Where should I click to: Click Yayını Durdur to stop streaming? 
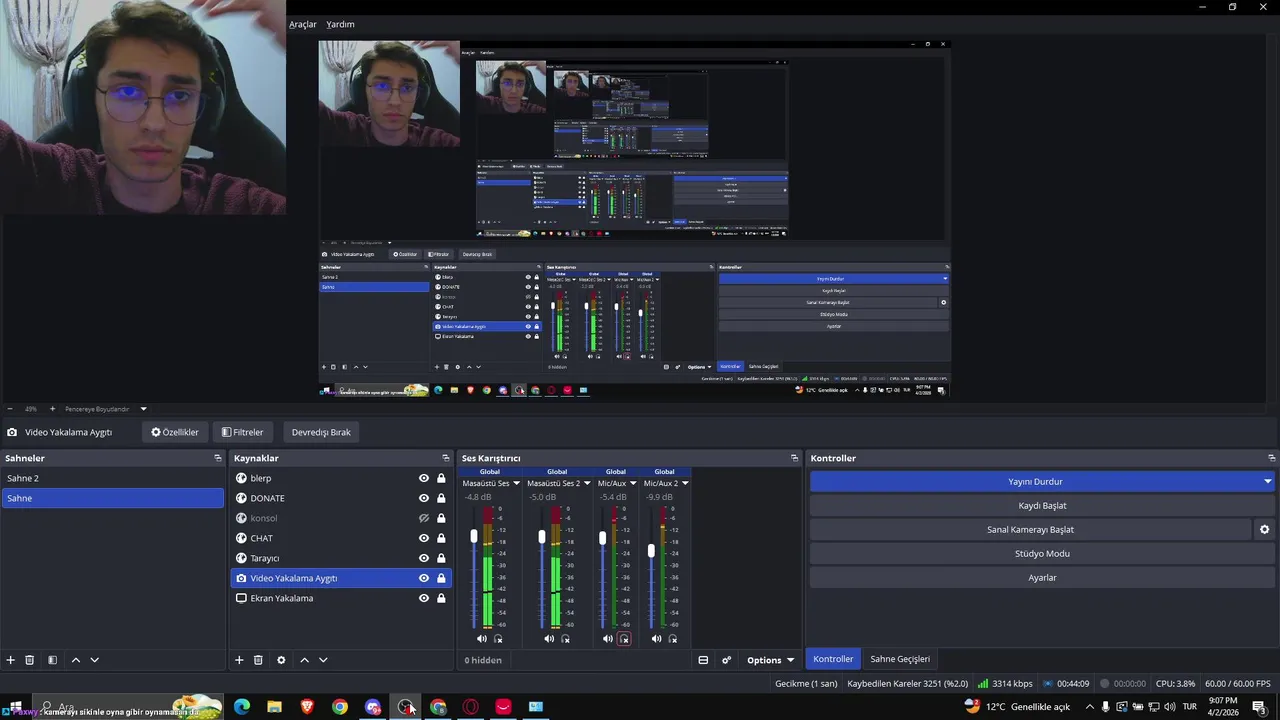1035,482
